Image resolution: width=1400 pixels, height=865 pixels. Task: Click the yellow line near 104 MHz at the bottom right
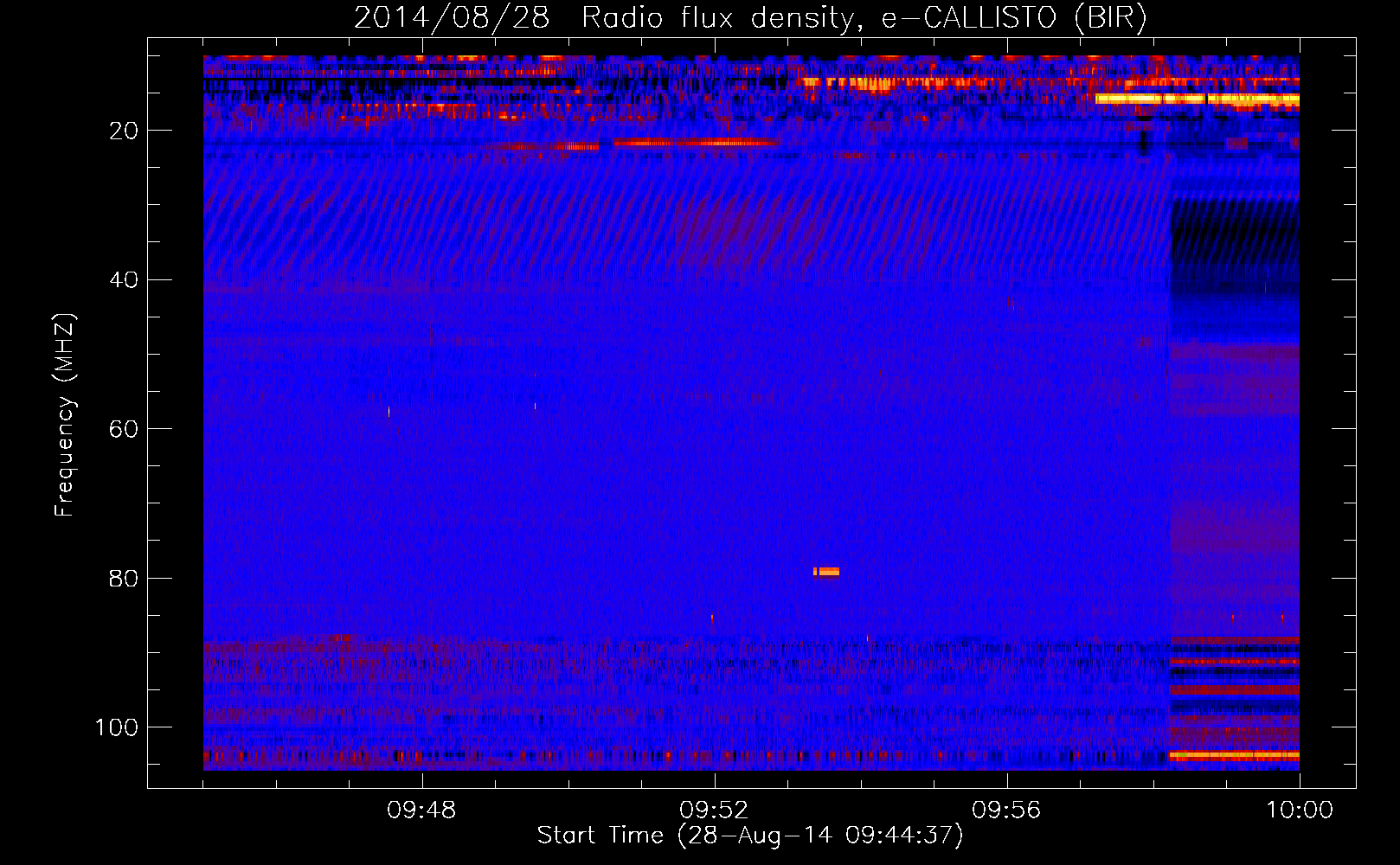tap(1234, 755)
